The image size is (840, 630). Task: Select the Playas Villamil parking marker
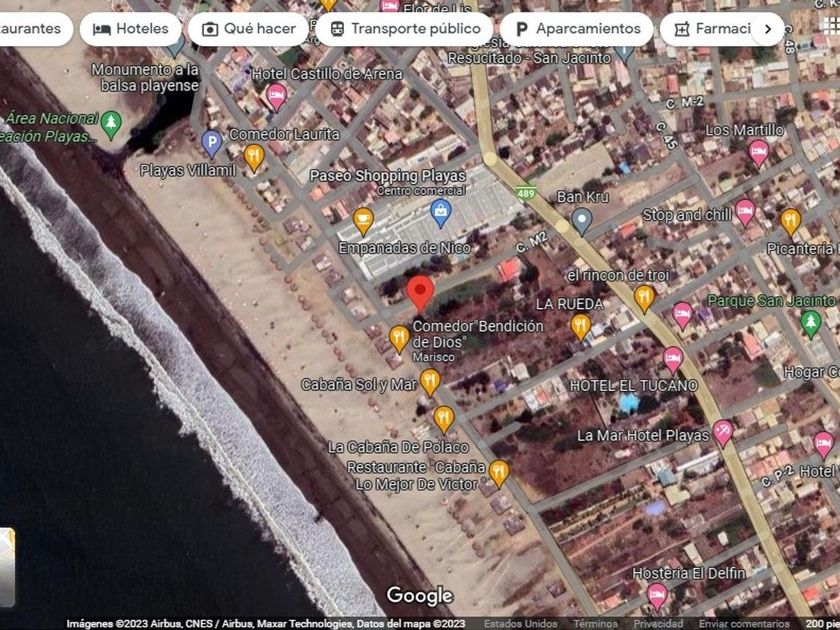coord(212,144)
